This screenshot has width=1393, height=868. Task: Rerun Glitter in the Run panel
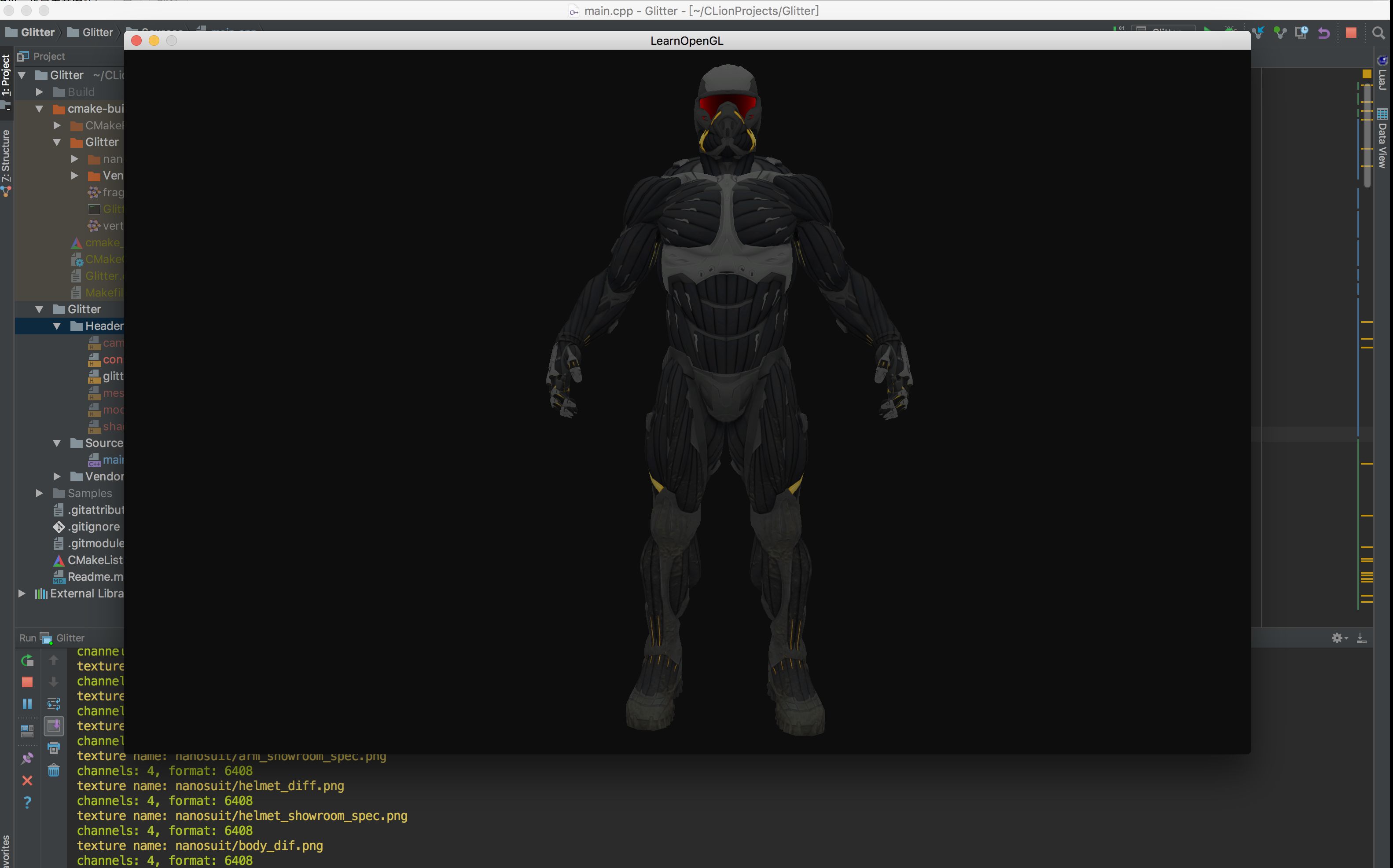27,660
